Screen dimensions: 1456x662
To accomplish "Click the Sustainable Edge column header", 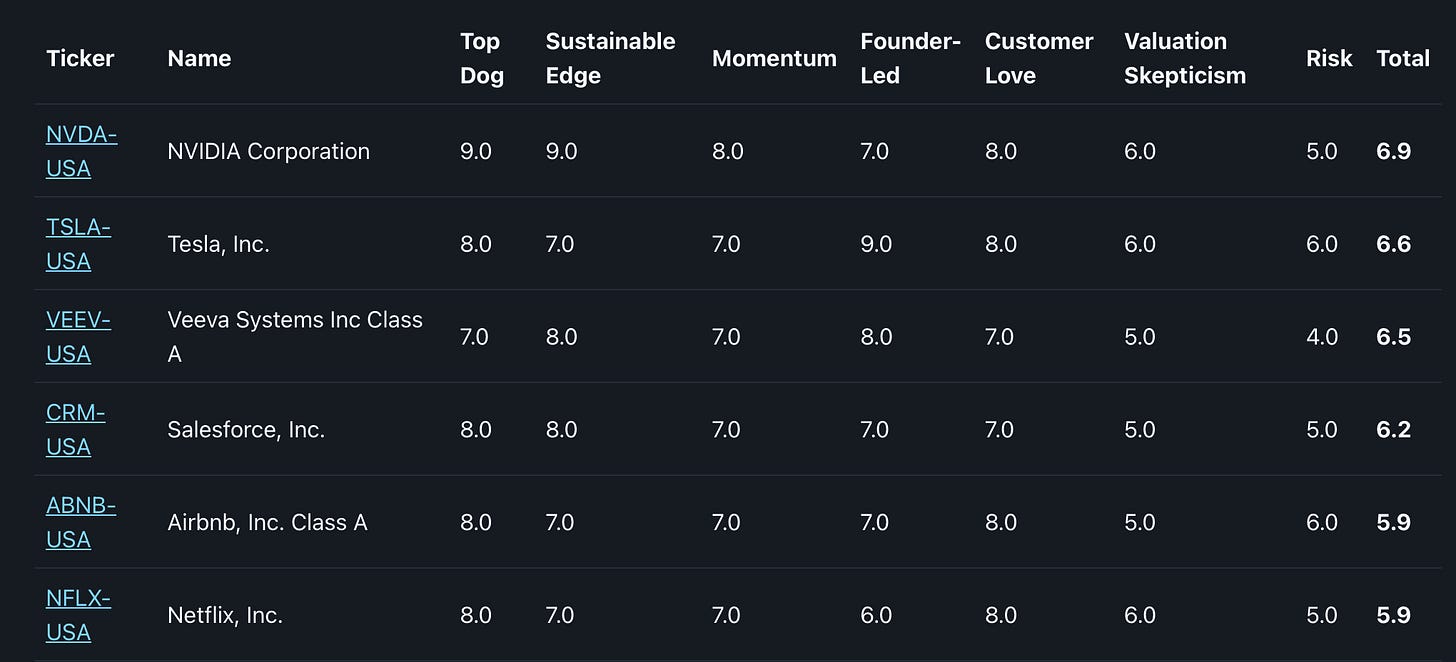I will 610,58.
